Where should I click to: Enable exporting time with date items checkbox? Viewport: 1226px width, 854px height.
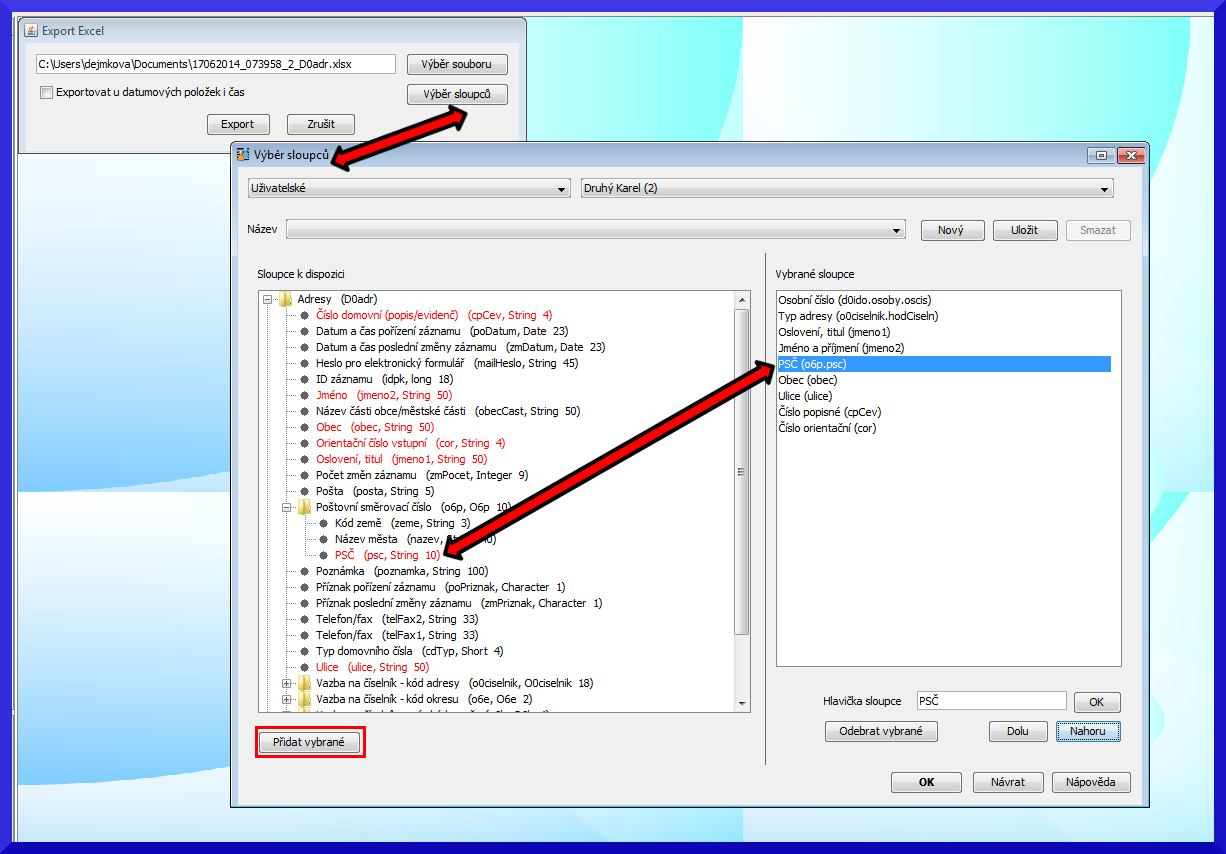click(46, 93)
